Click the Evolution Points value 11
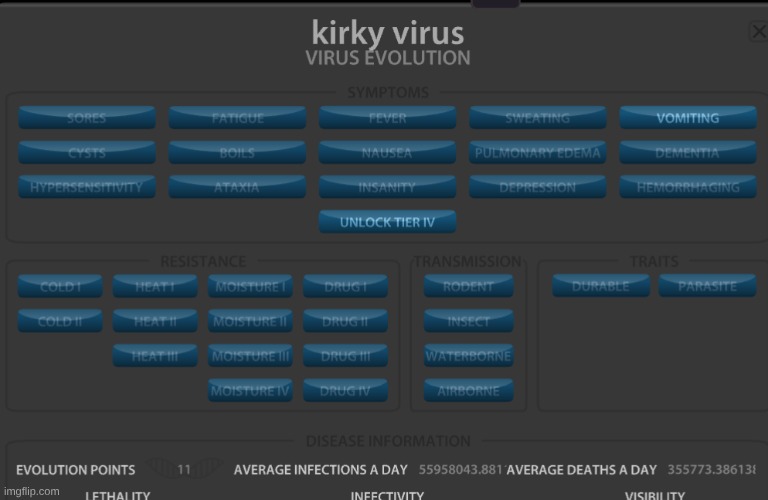The width and height of the screenshot is (768, 500). (184, 470)
